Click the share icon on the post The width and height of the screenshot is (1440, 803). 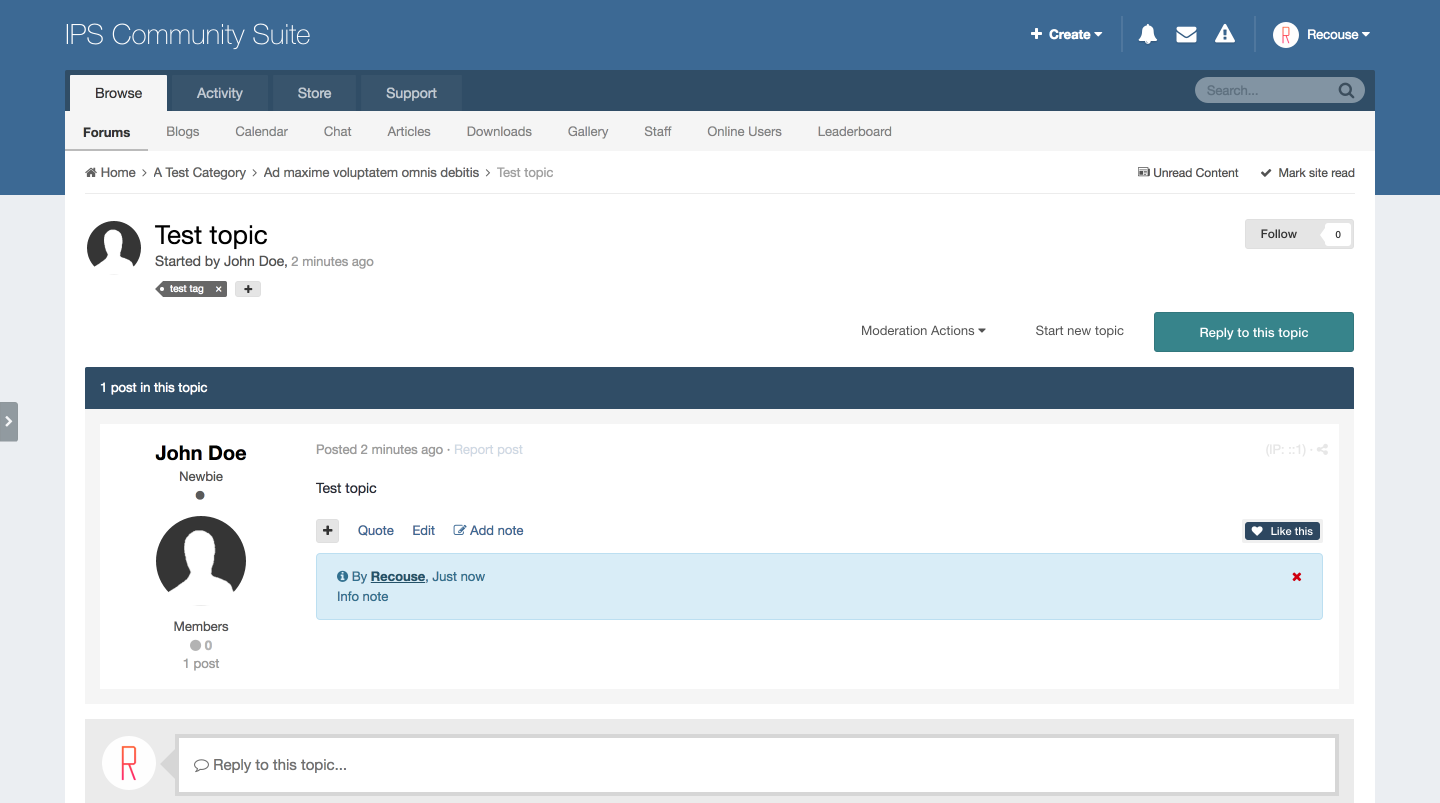click(x=1322, y=450)
